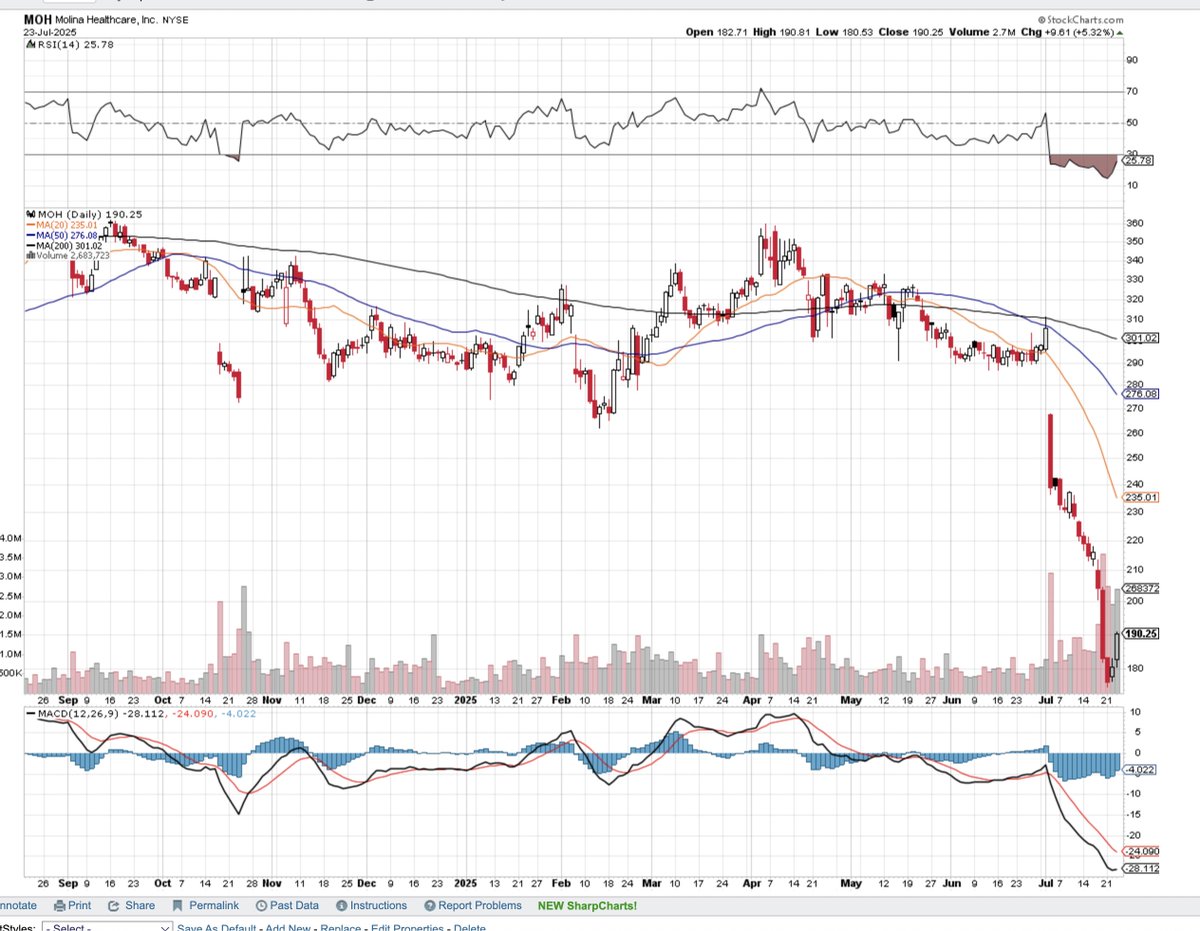Click the MA(200) 301.02 legend entry
The width and height of the screenshot is (1200, 931).
pos(63,246)
